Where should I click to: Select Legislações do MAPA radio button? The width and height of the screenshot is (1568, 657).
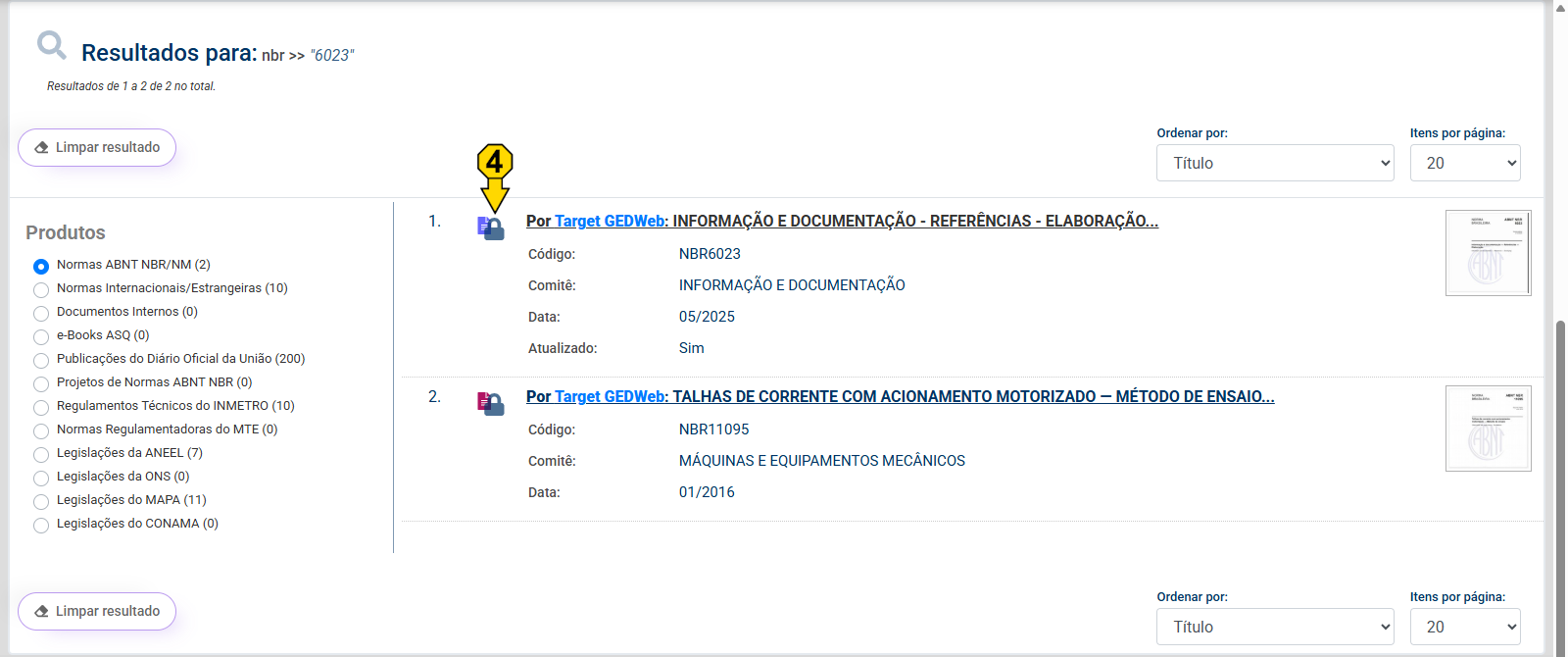[x=41, y=501]
